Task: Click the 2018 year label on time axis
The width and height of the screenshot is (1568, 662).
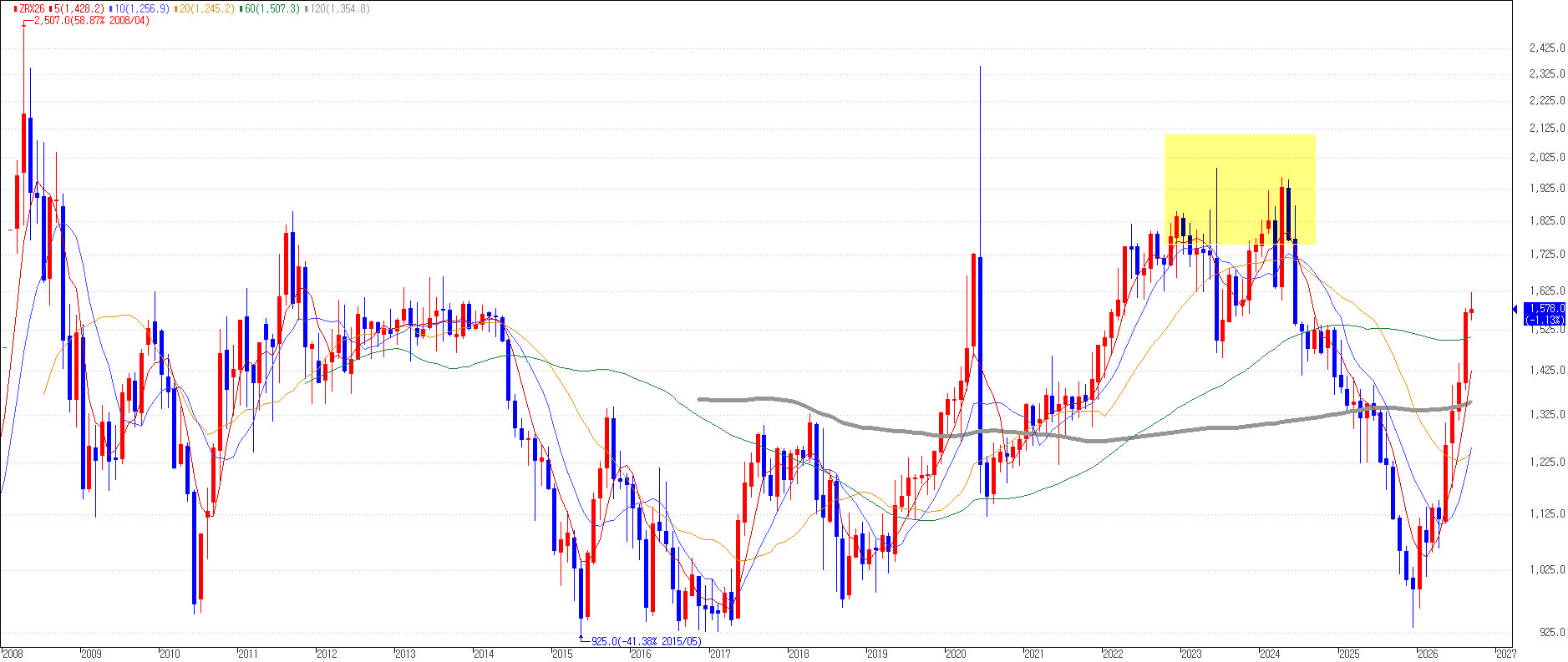Action: click(x=799, y=654)
